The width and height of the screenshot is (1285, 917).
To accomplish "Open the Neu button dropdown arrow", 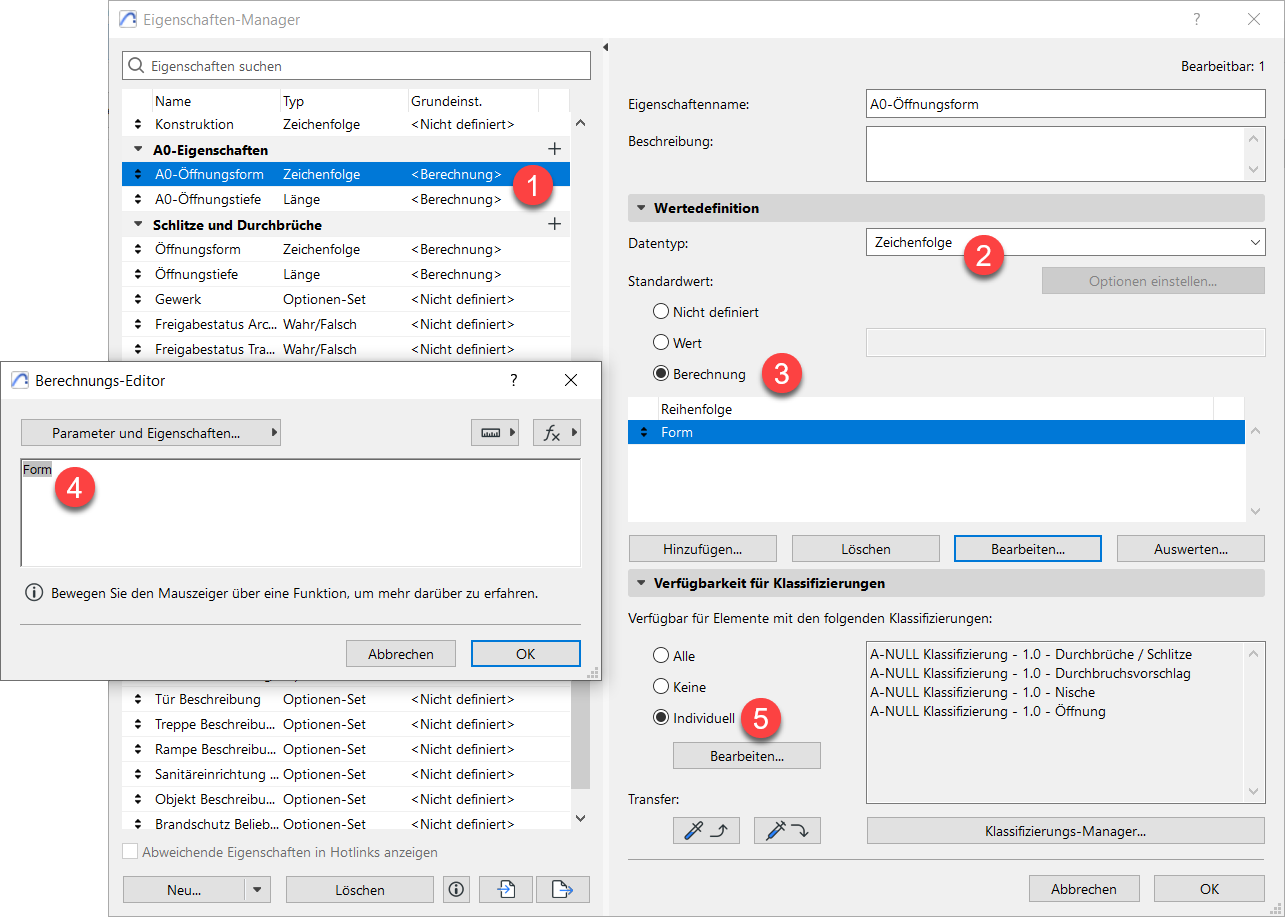I will [257, 889].
